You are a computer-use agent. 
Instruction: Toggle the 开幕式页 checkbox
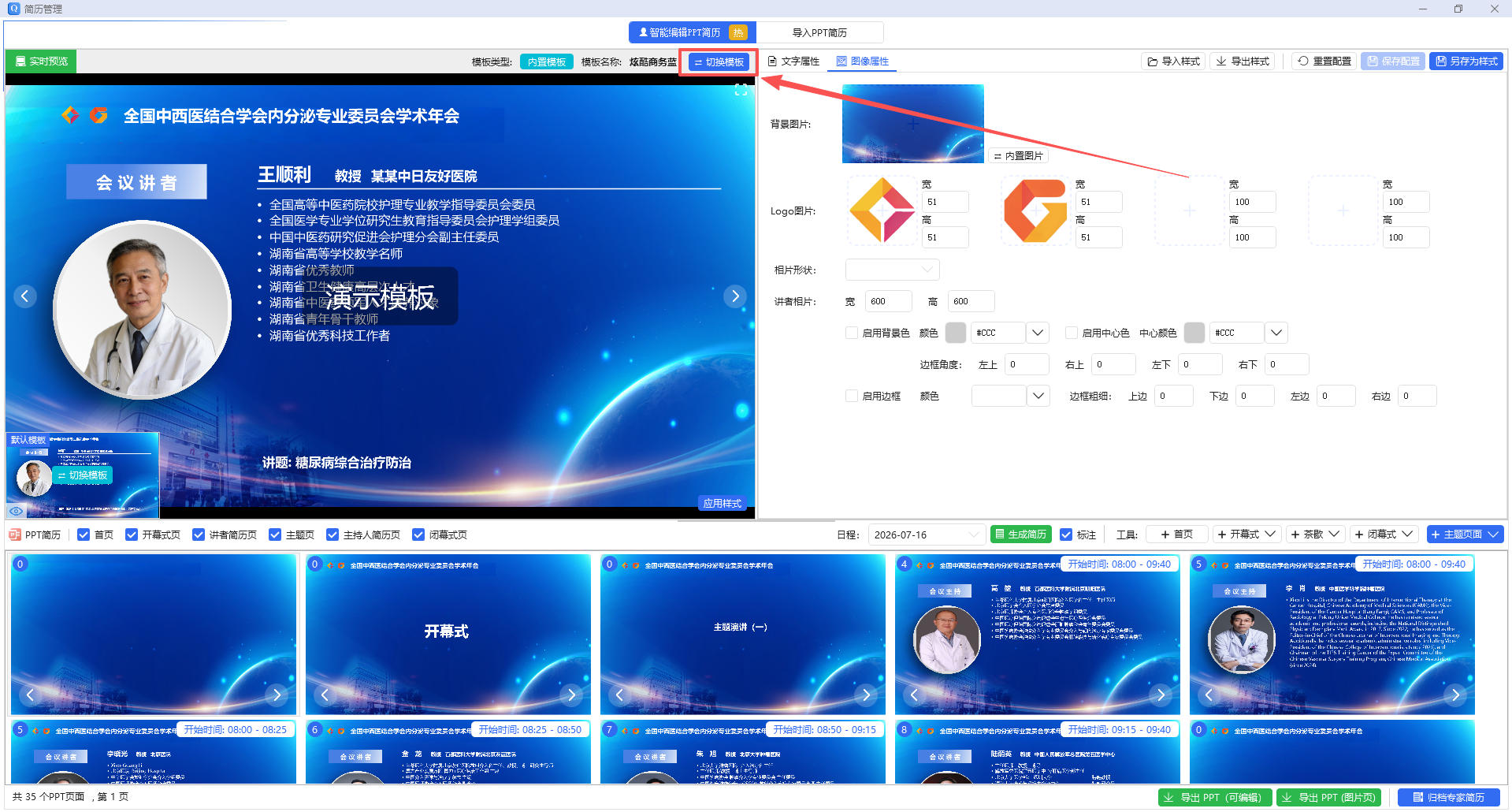(132, 535)
